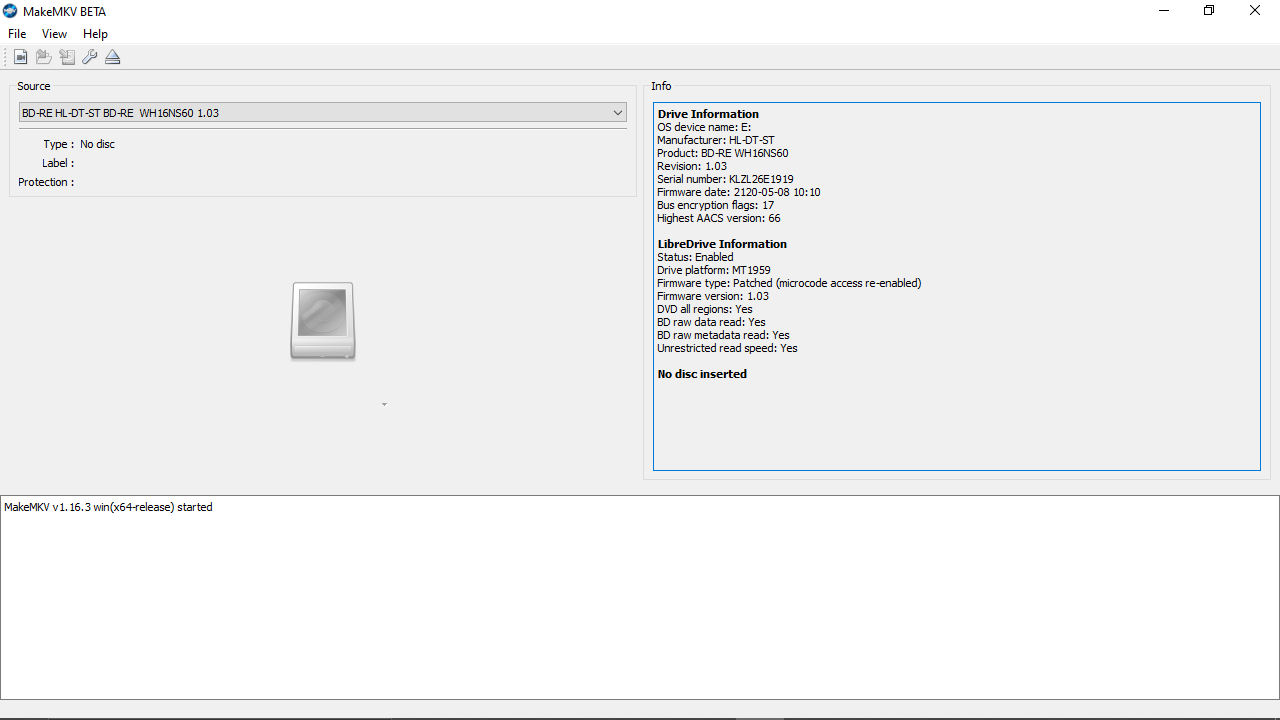This screenshot has width=1280, height=720.
Task: Open the Help menu
Action: tap(95, 34)
